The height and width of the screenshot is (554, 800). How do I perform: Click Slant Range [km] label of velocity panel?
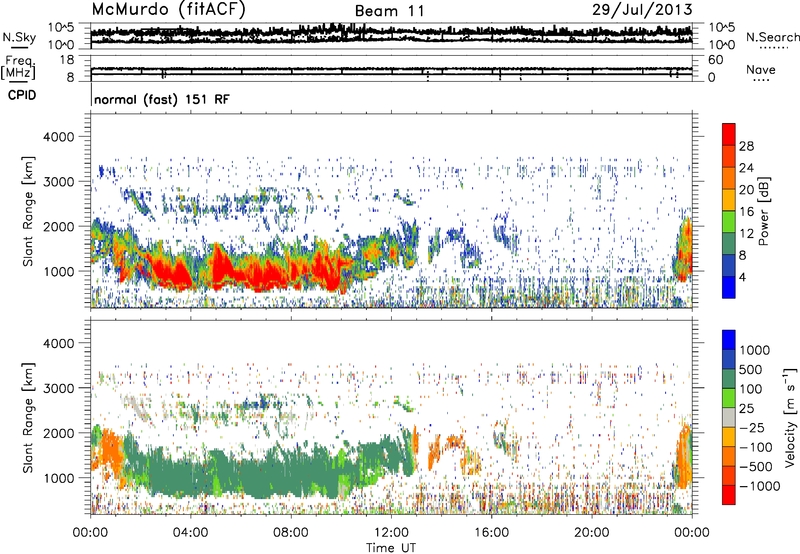[28, 417]
